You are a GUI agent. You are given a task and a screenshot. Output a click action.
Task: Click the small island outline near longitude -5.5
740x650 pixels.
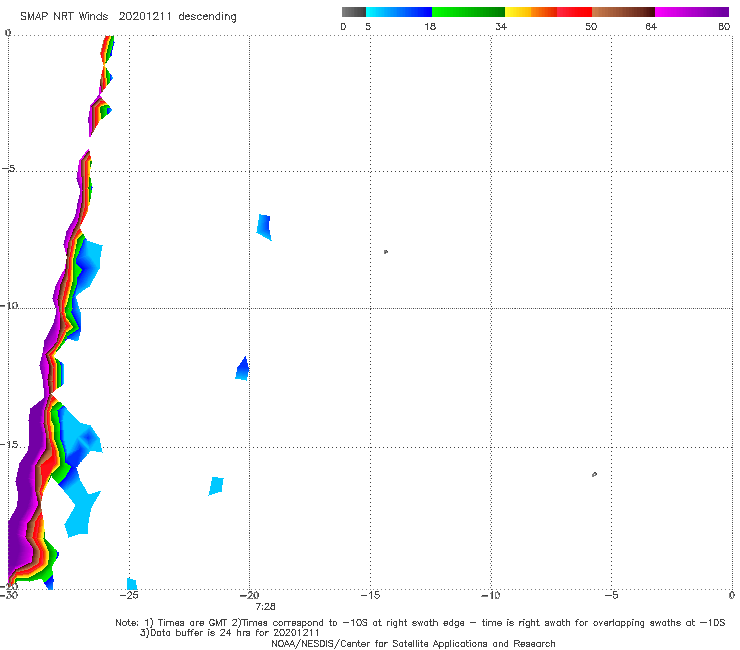point(594,474)
